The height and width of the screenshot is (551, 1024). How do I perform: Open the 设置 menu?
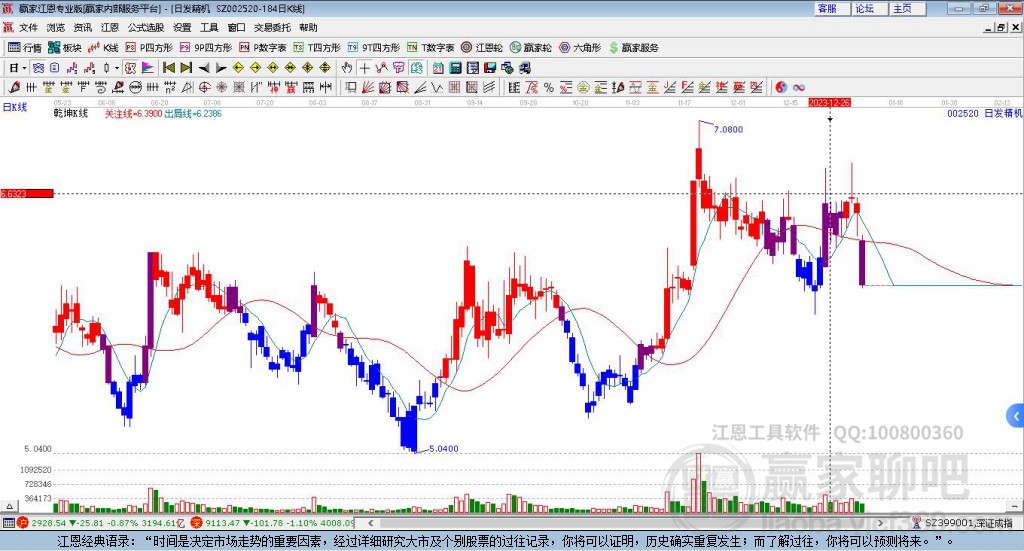(182, 27)
